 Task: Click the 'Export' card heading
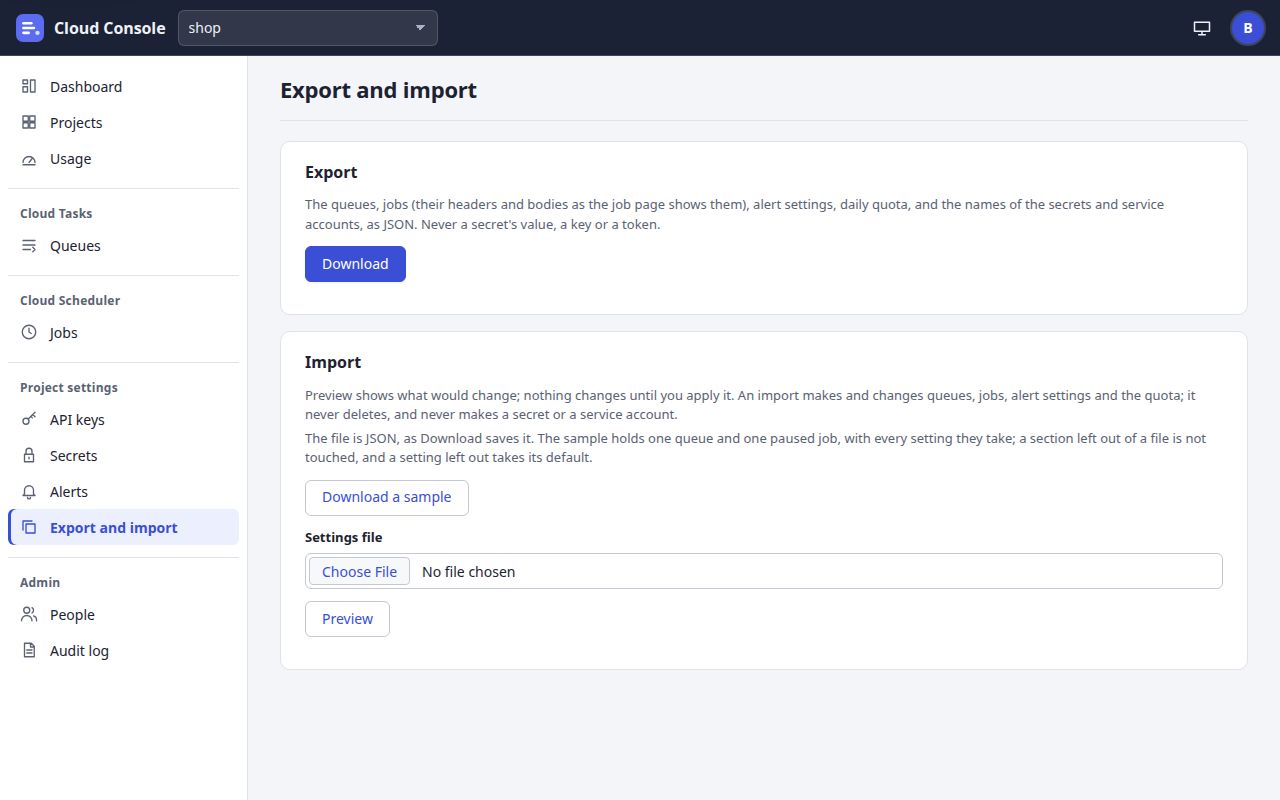(331, 172)
